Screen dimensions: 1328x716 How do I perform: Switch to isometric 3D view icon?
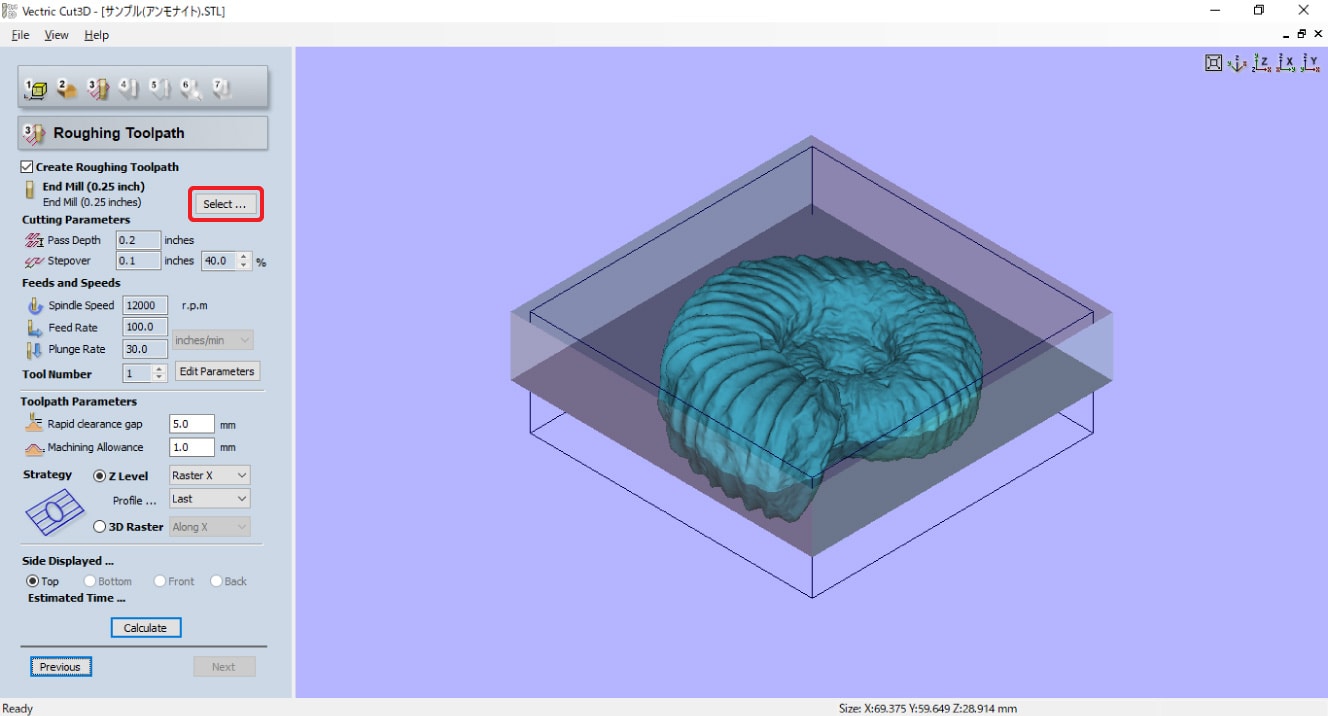pyautogui.click(x=1237, y=63)
